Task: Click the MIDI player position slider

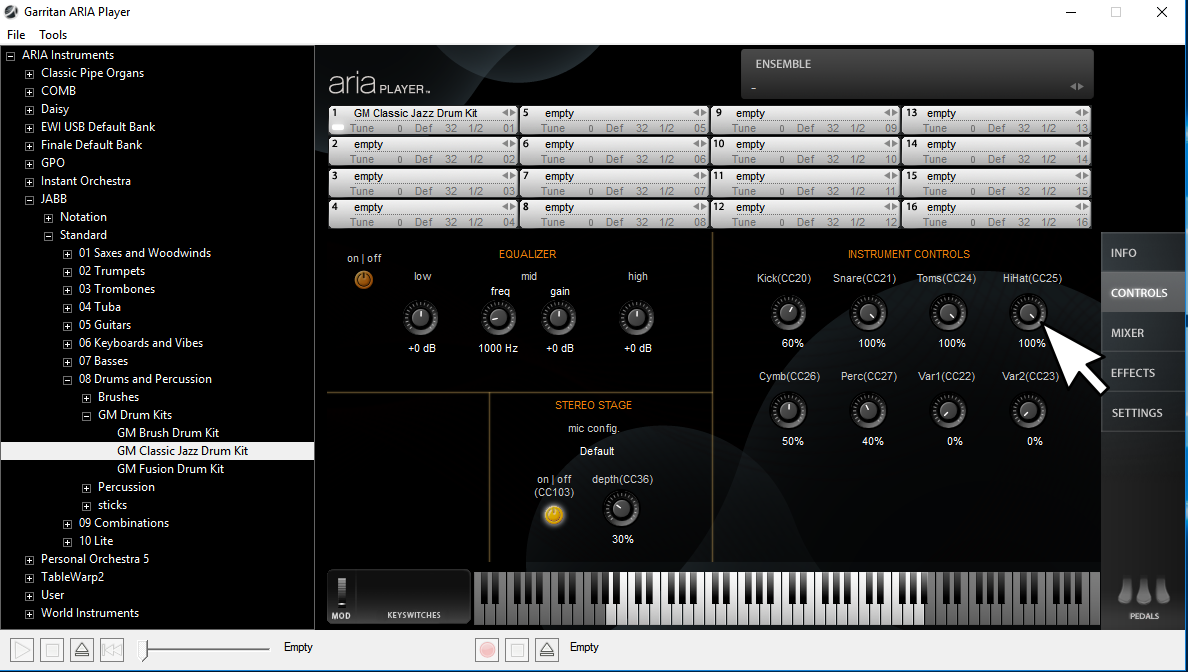Action: coord(205,650)
